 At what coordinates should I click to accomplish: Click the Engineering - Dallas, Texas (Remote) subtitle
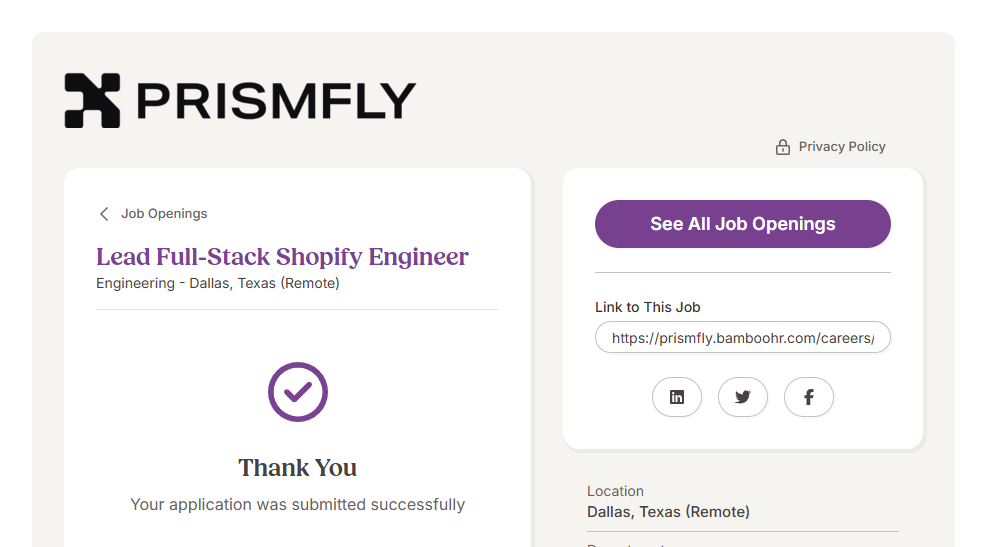(x=218, y=284)
